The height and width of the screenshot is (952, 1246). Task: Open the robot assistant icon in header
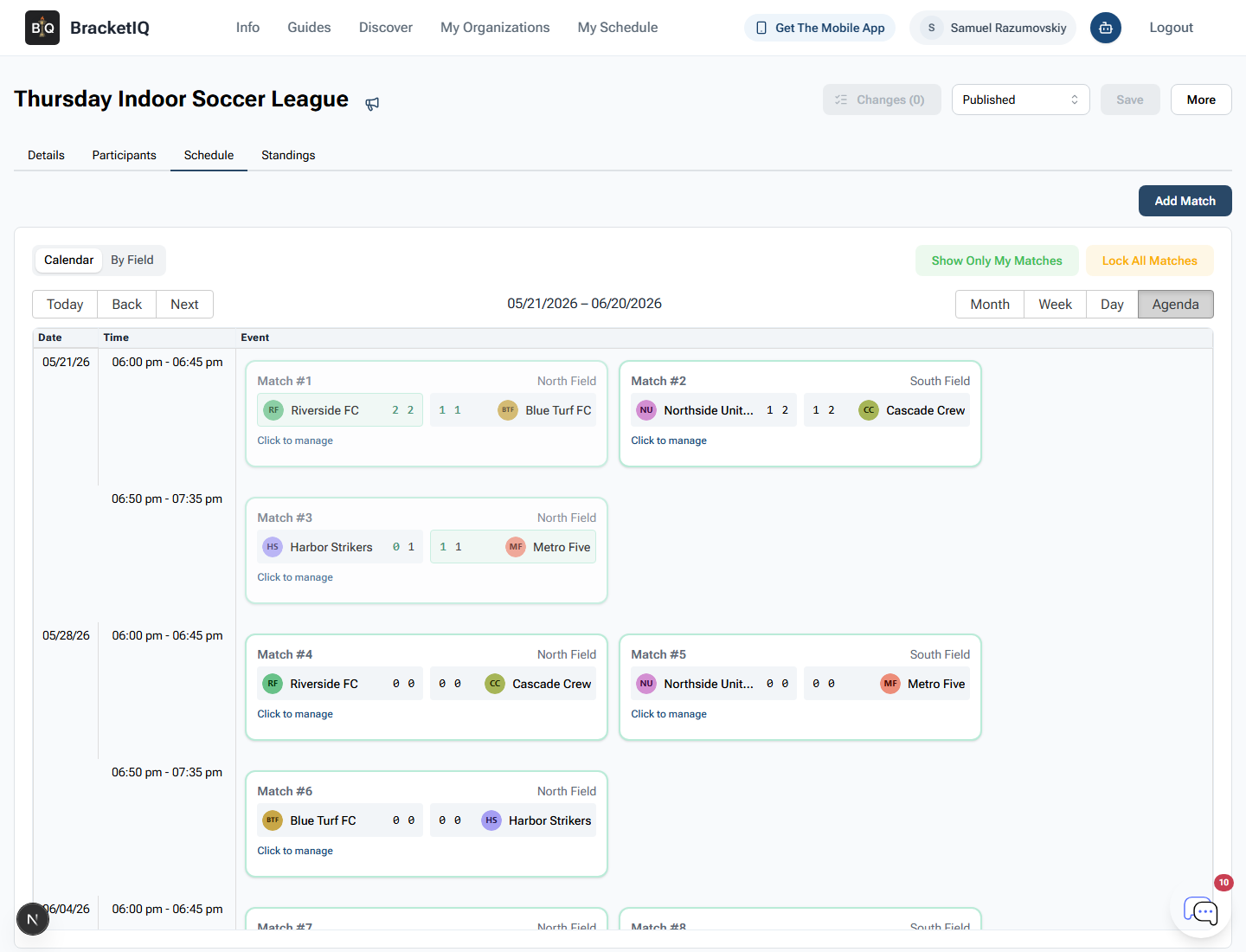[1106, 28]
